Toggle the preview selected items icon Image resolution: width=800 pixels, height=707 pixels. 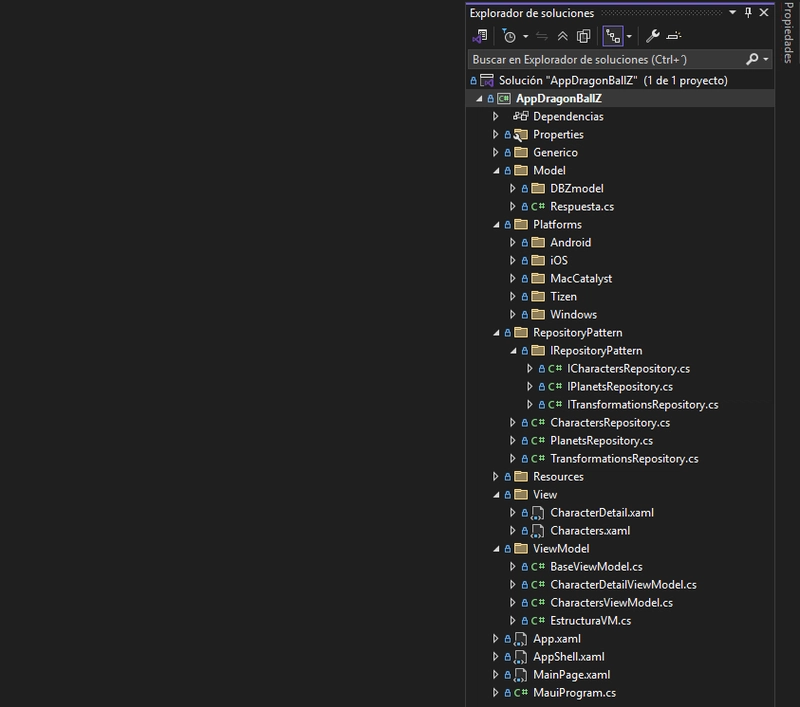673,36
